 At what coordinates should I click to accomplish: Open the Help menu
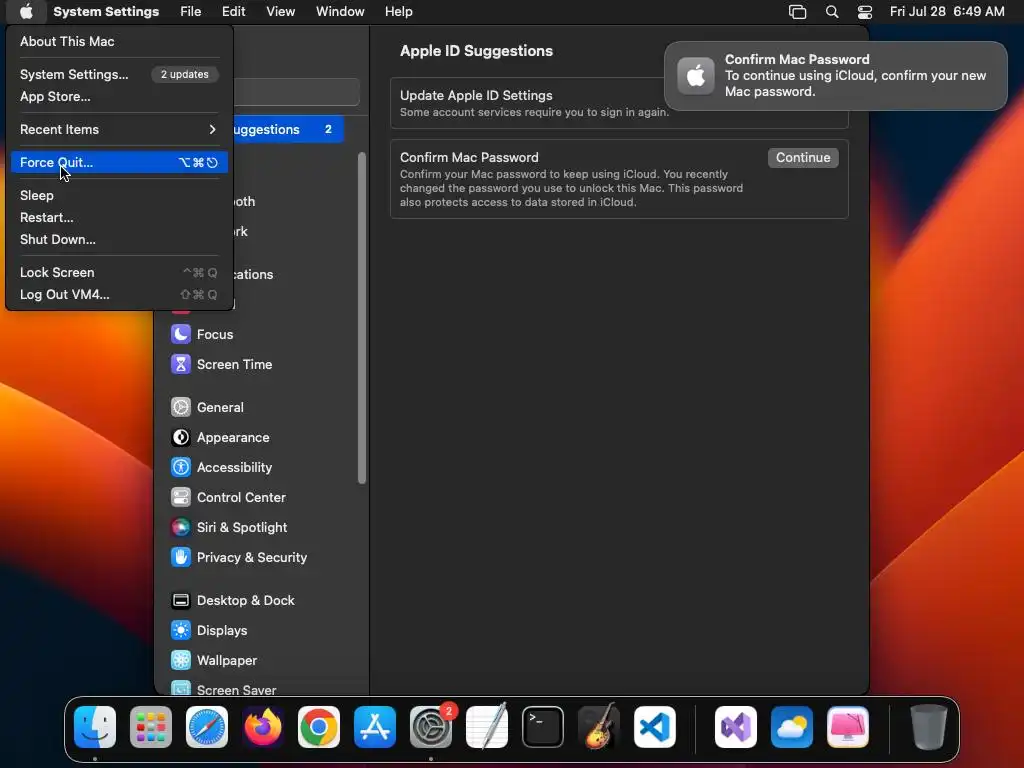(398, 12)
